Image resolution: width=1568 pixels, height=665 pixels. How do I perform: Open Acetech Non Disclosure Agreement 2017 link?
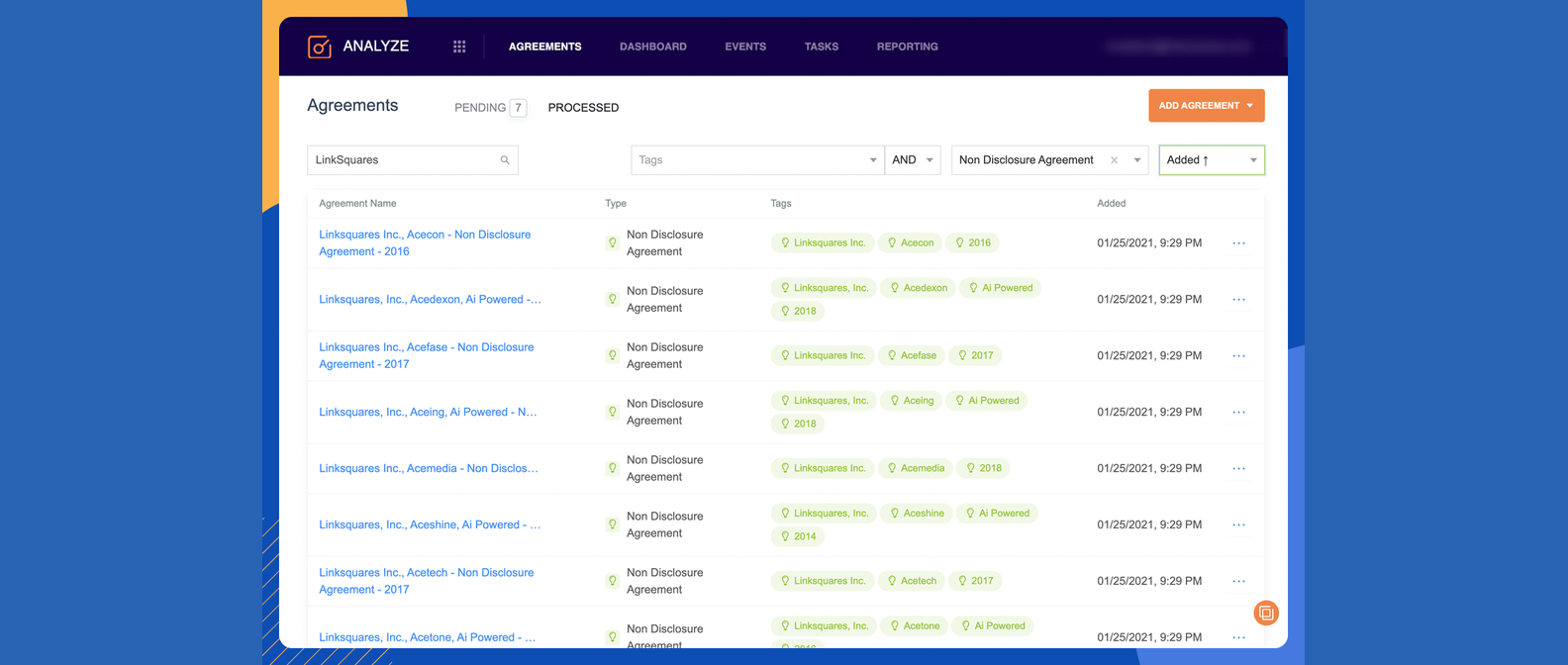[427, 582]
